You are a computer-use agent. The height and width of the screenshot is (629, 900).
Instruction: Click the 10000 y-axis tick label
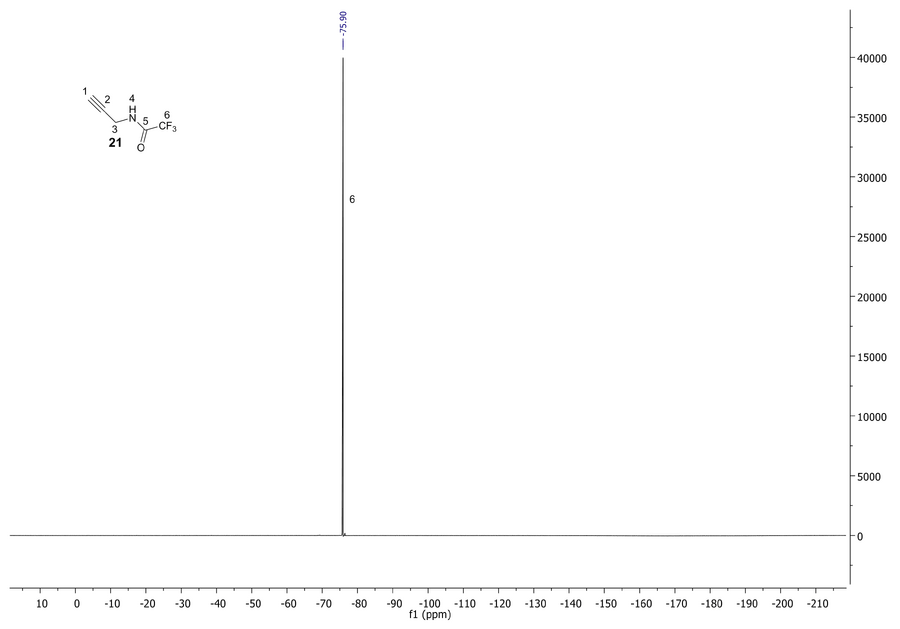tap(872, 417)
